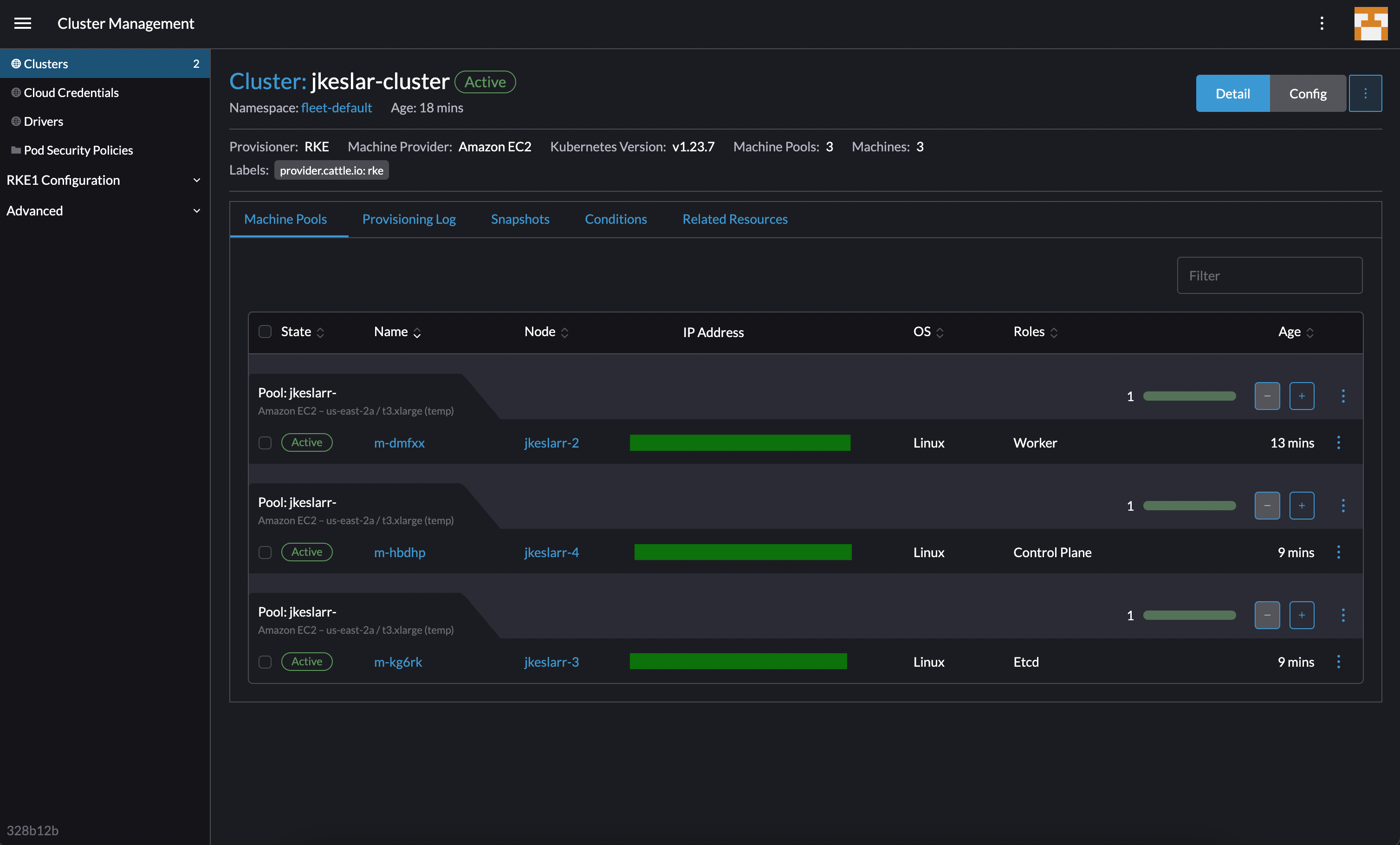Open the row actions menu for m-dmfxx

pos(1339,442)
